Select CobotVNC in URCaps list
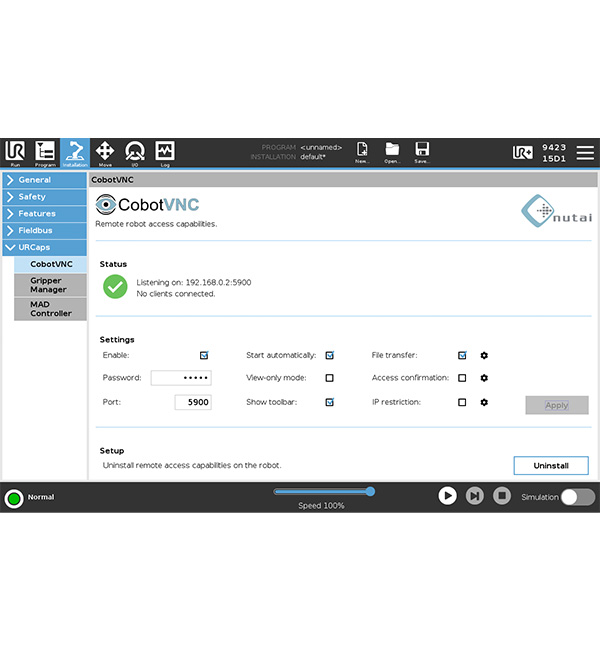600x650 pixels. [x=51, y=264]
